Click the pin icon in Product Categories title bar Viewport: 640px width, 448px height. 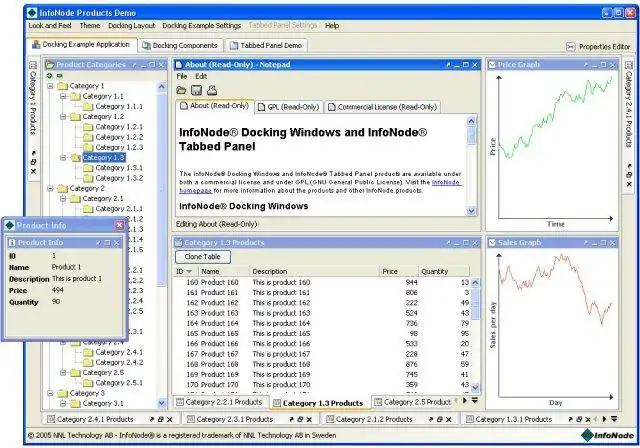pyautogui.click(x=134, y=65)
